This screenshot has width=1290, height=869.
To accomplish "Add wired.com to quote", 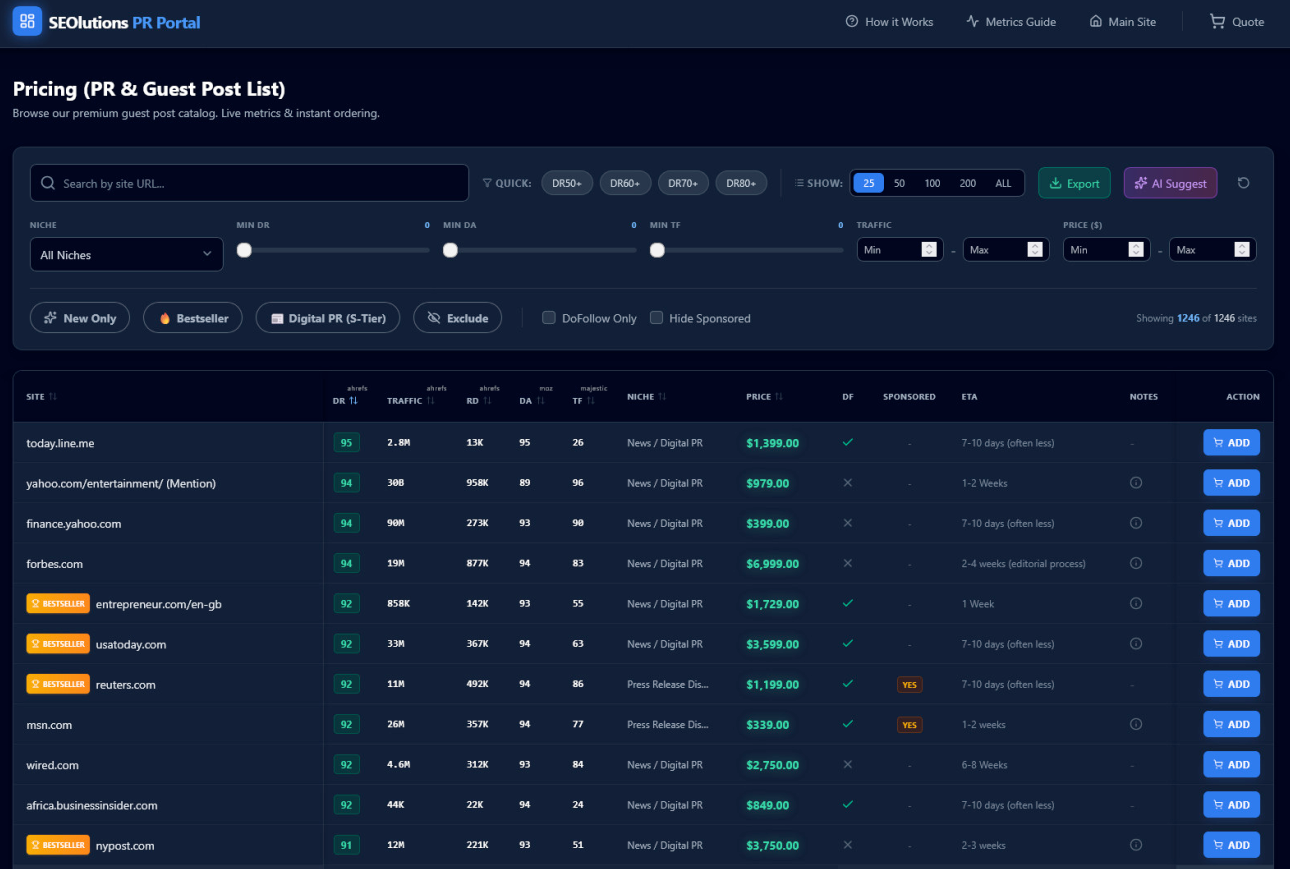I will 1231,764.
